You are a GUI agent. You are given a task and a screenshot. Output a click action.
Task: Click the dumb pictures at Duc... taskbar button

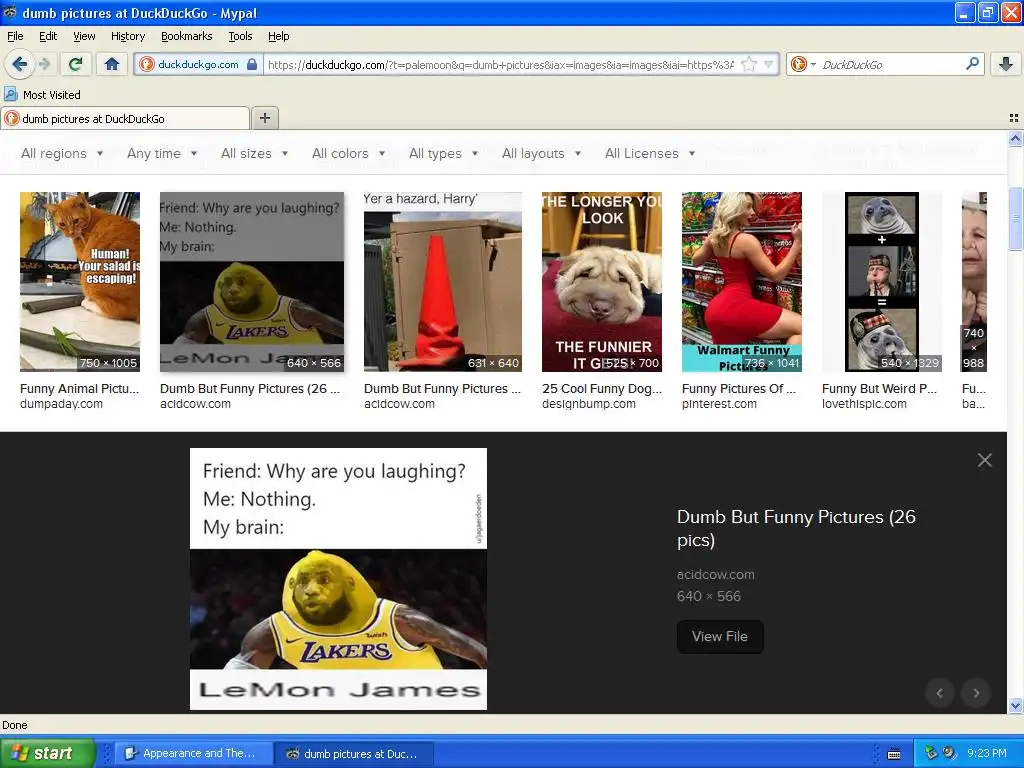point(353,753)
